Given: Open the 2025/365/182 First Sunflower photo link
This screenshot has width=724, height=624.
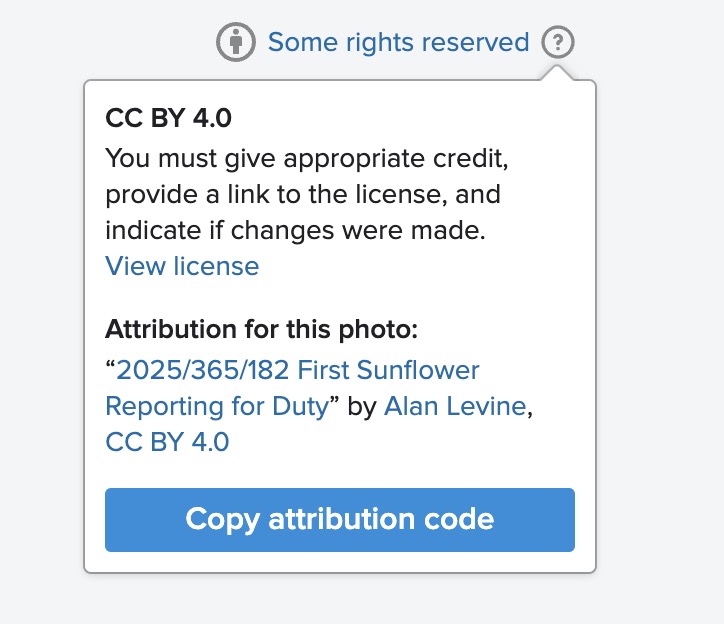Looking at the screenshot, I should [x=292, y=388].
